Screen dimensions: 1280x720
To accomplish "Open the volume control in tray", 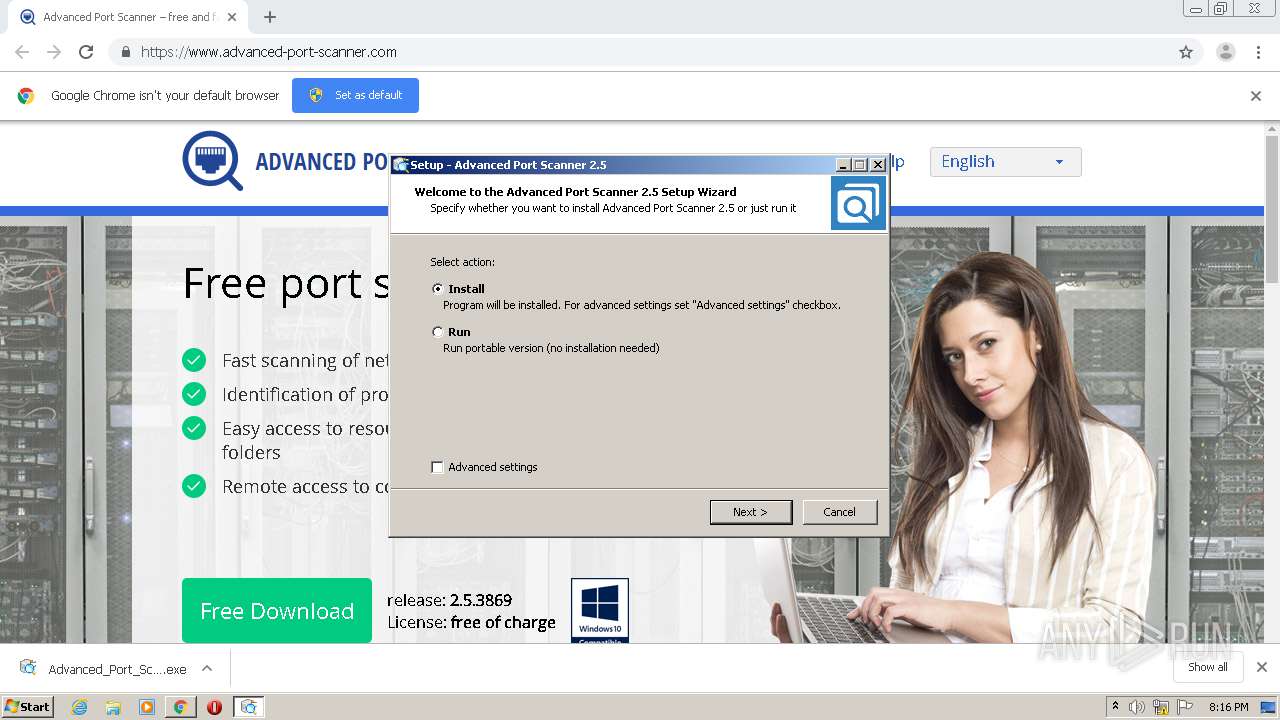I will [x=1137, y=707].
